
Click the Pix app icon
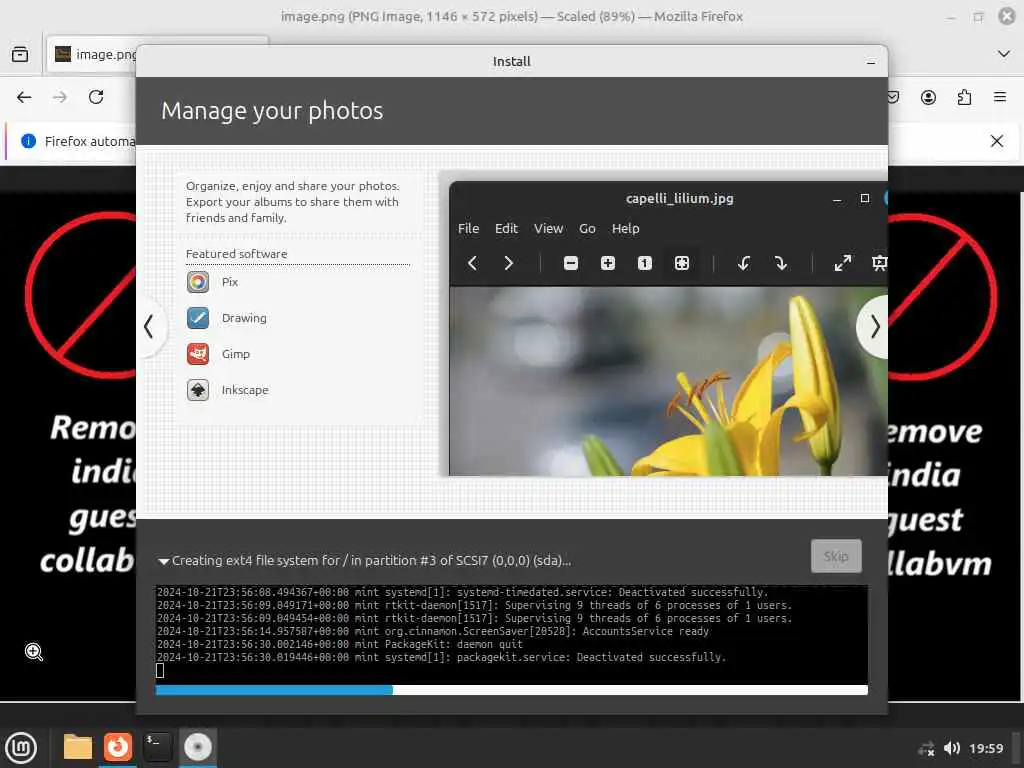click(198, 282)
